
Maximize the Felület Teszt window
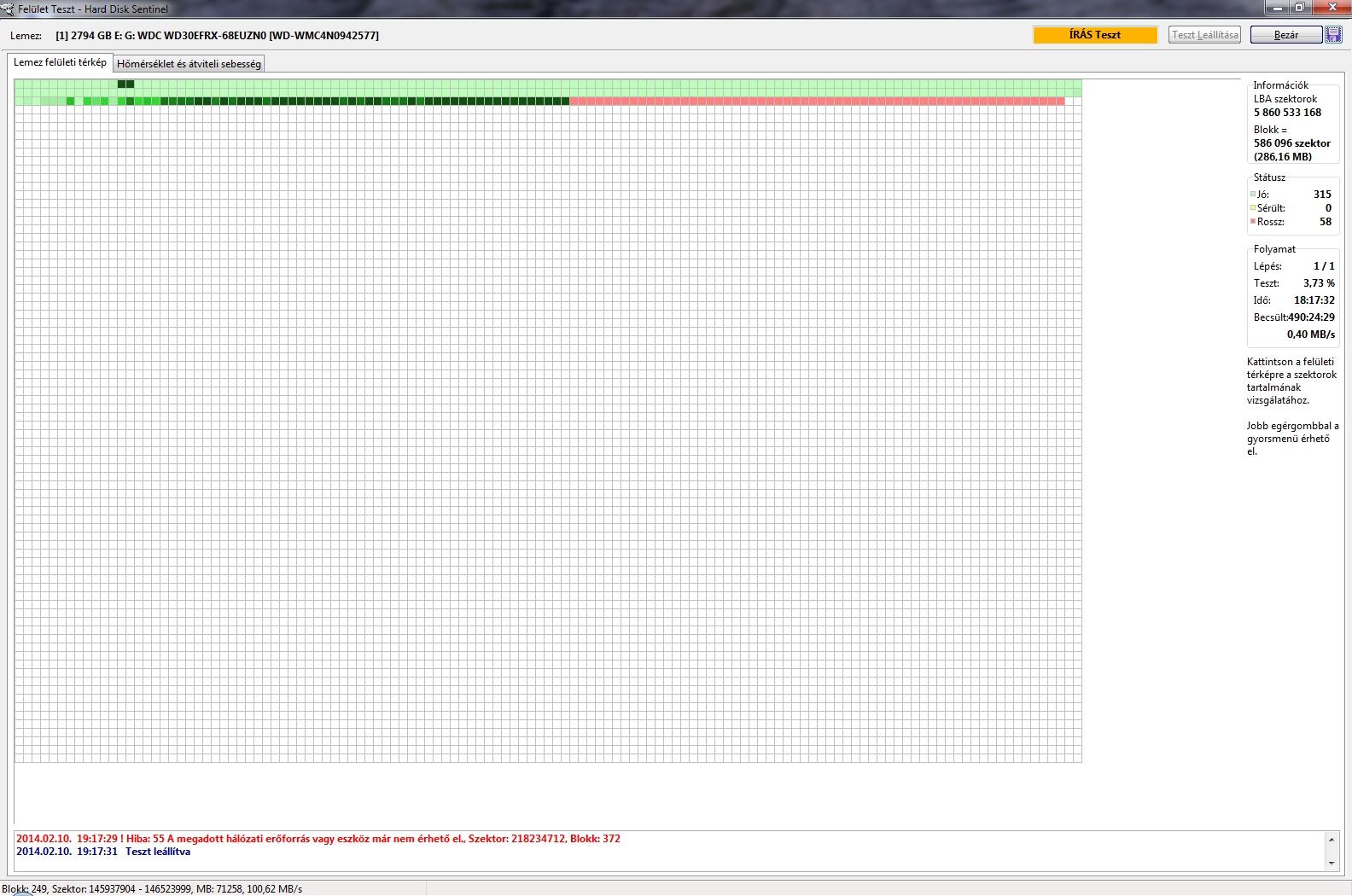pyautogui.click(x=1300, y=8)
